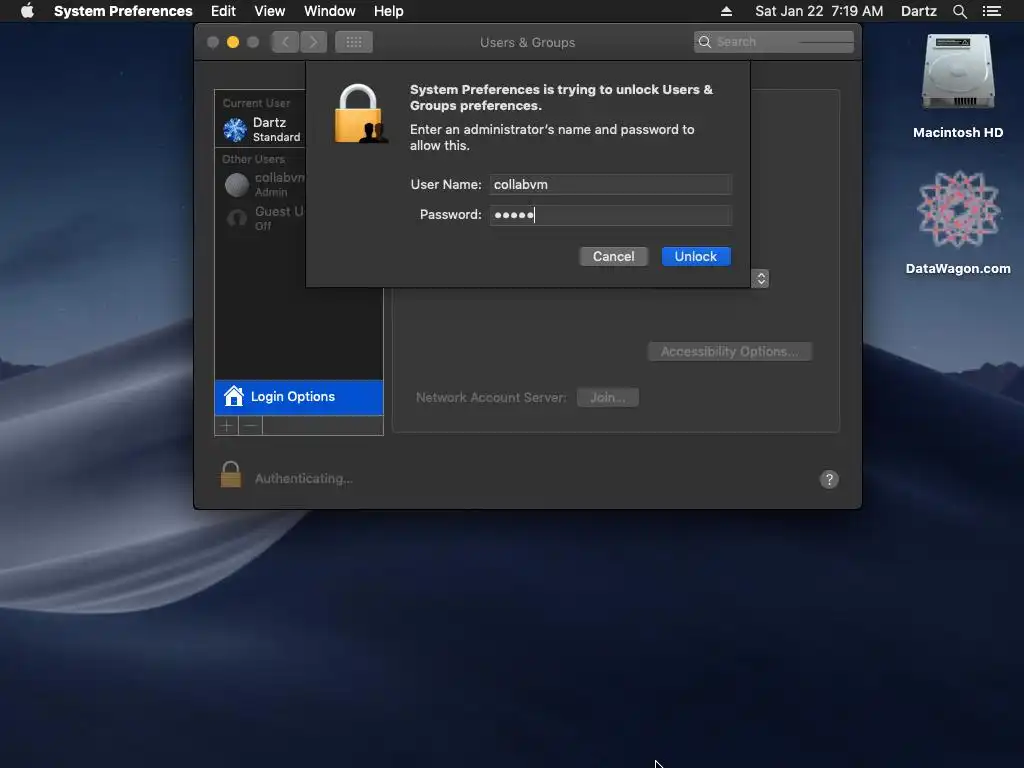Click the Other Users heading
The image size is (1024, 768).
click(253, 159)
